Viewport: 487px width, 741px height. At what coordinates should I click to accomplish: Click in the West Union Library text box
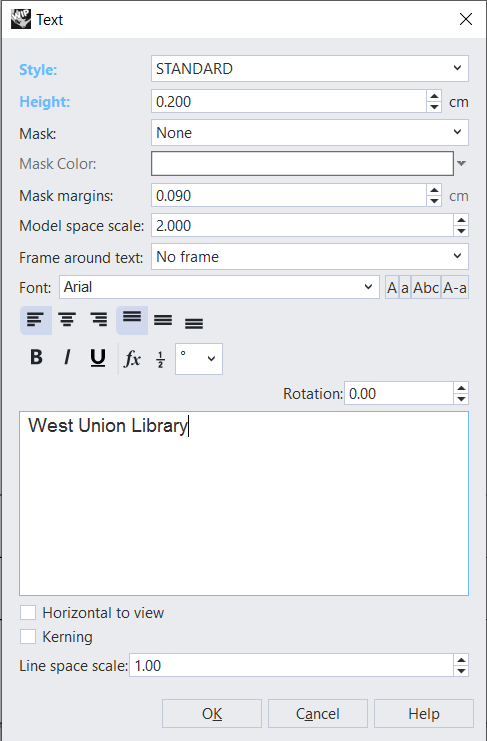[x=244, y=503]
